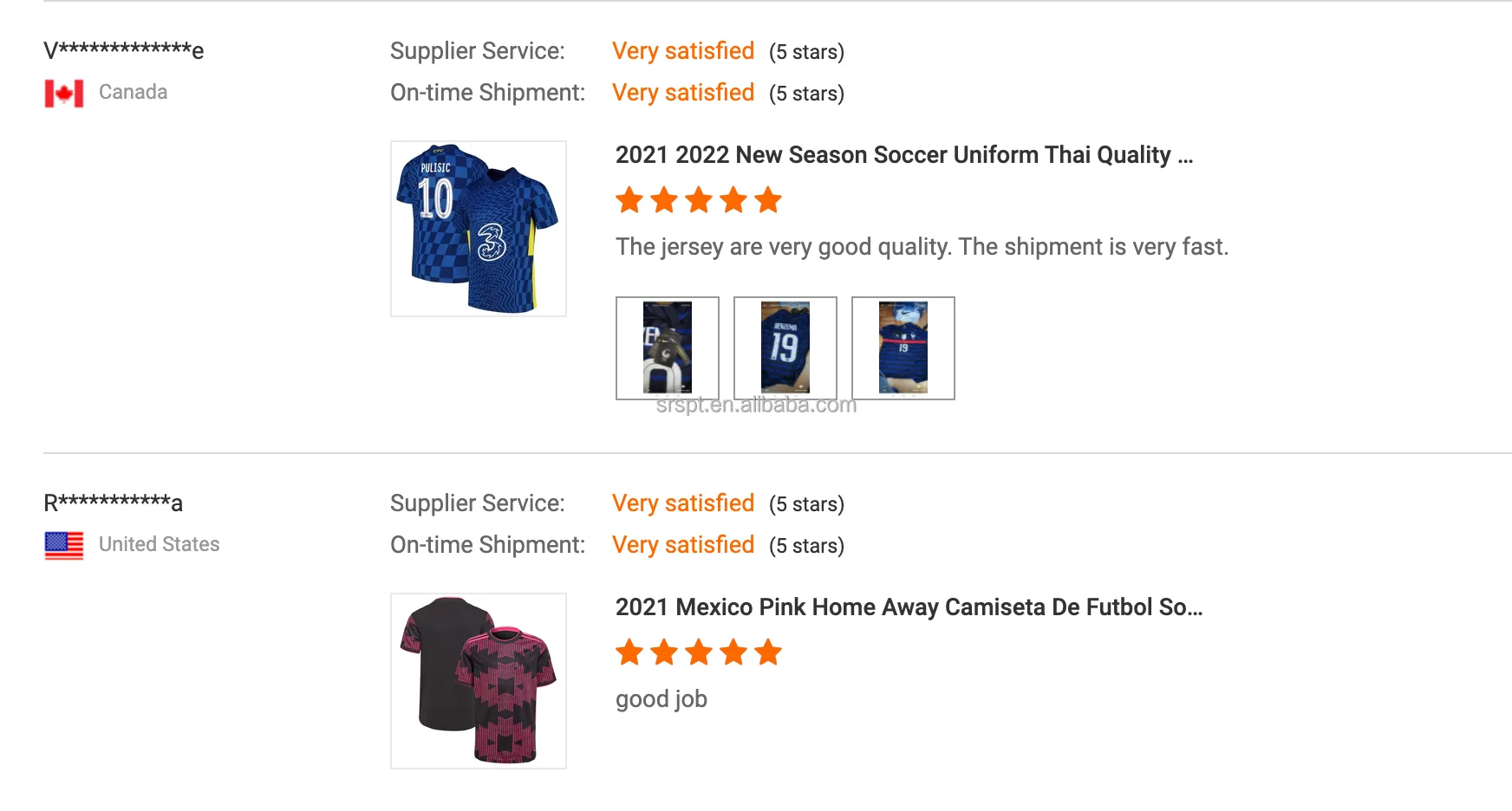The height and width of the screenshot is (811, 1512).
Task: Open the 2021 2022 New Season Soccer Uniform link
Action: point(903,155)
